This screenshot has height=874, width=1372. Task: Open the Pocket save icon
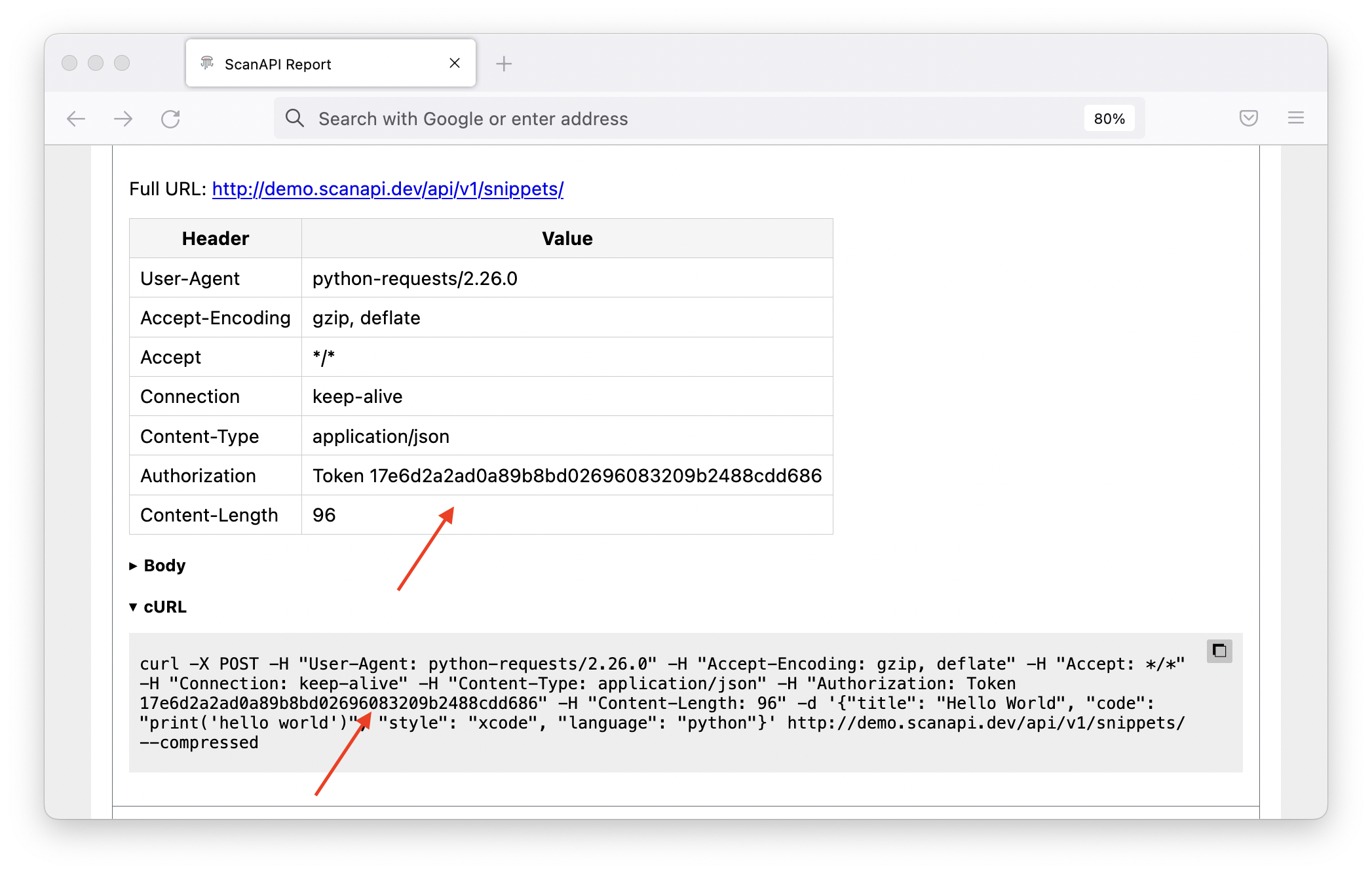pos(1248,118)
